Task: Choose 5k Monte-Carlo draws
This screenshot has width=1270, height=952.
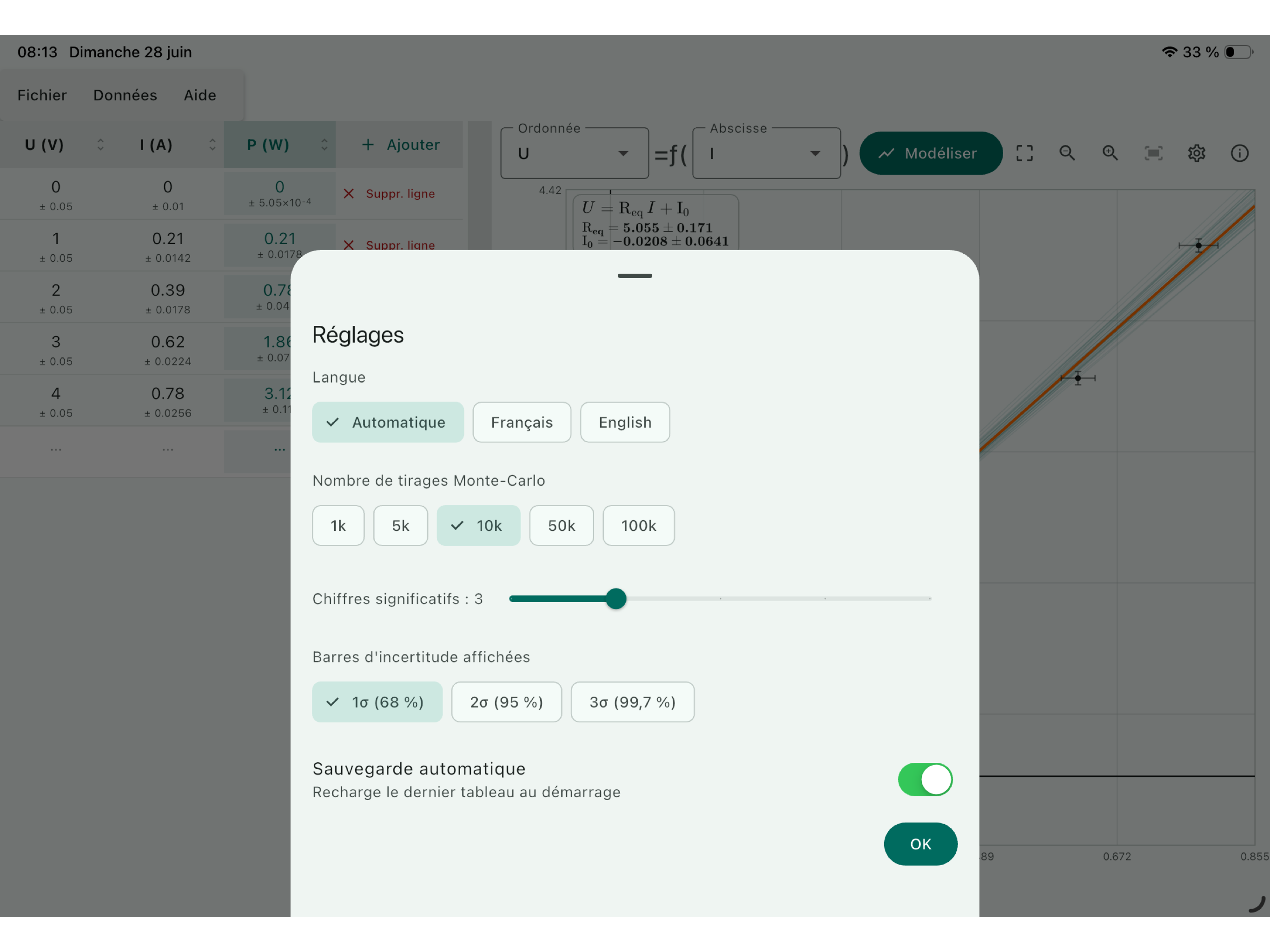Action: click(400, 525)
